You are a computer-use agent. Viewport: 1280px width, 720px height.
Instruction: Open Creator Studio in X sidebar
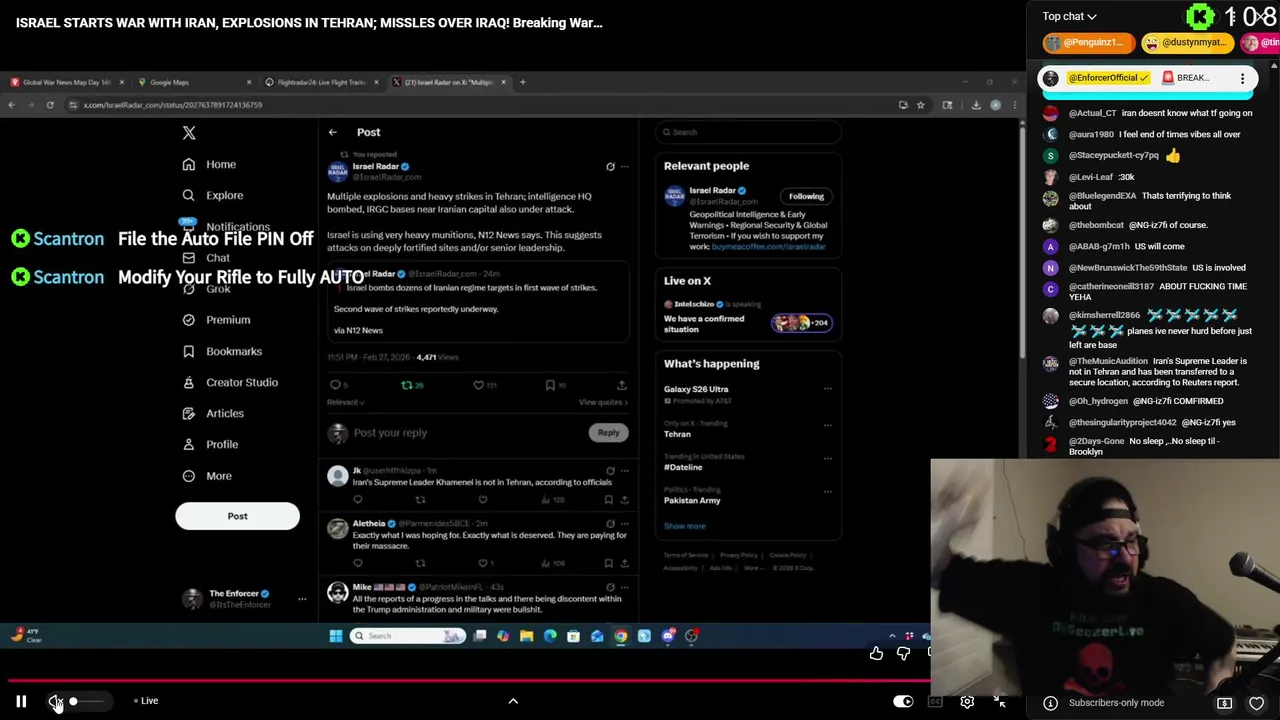pos(230,382)
